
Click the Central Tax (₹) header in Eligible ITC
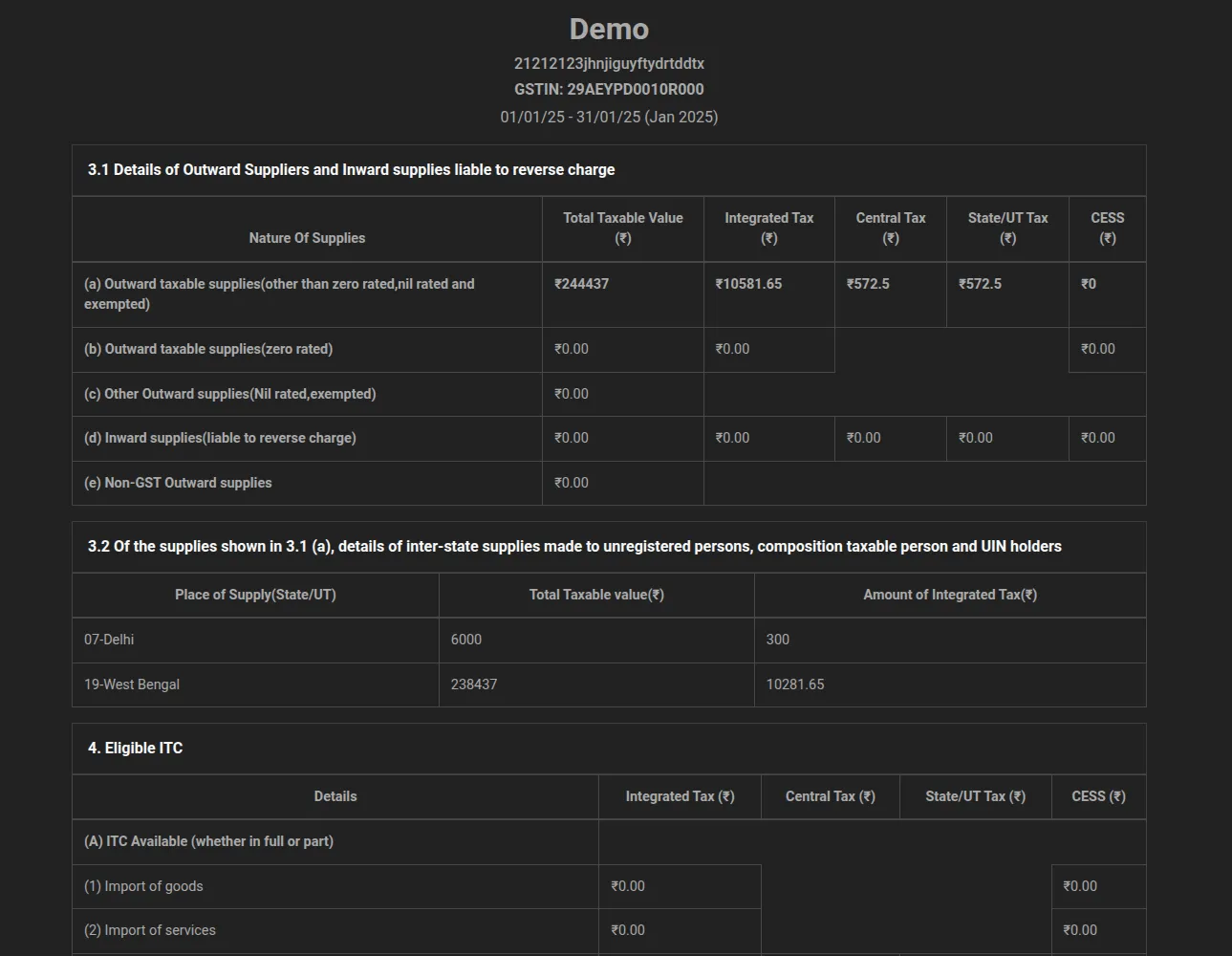831,796
